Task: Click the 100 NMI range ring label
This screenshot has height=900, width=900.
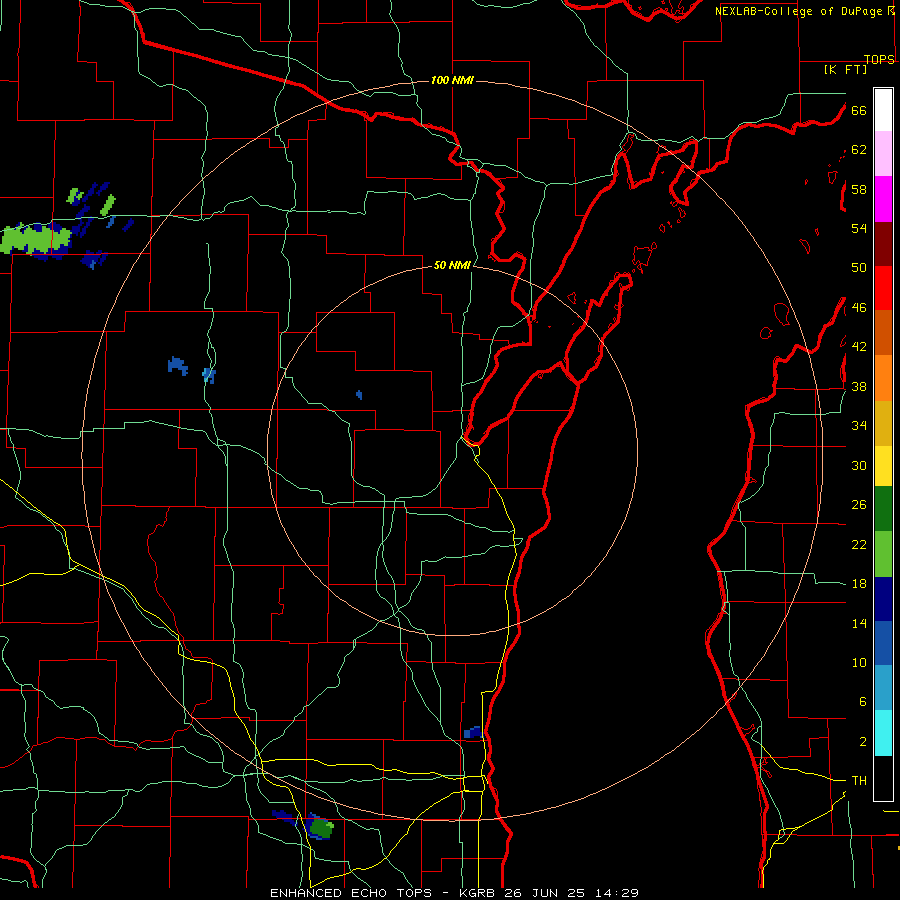Action: 452,80
